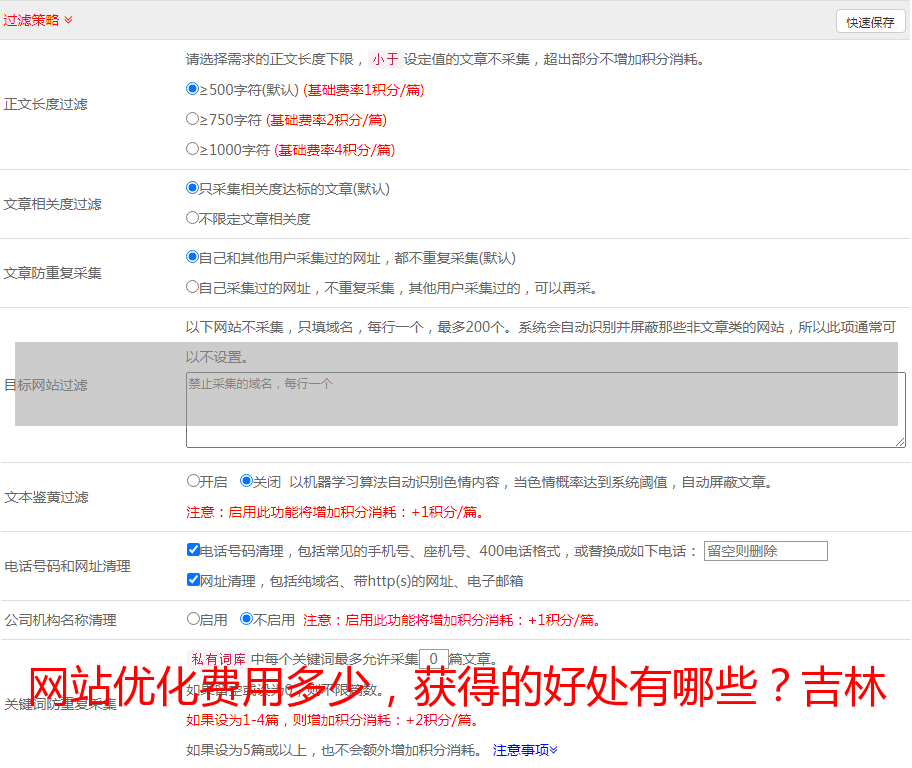Viewport: 912px width, 768px height.
Task: Click the 正文长度过滤 row label
Action: pyautogui.click(x=45, y=104)
